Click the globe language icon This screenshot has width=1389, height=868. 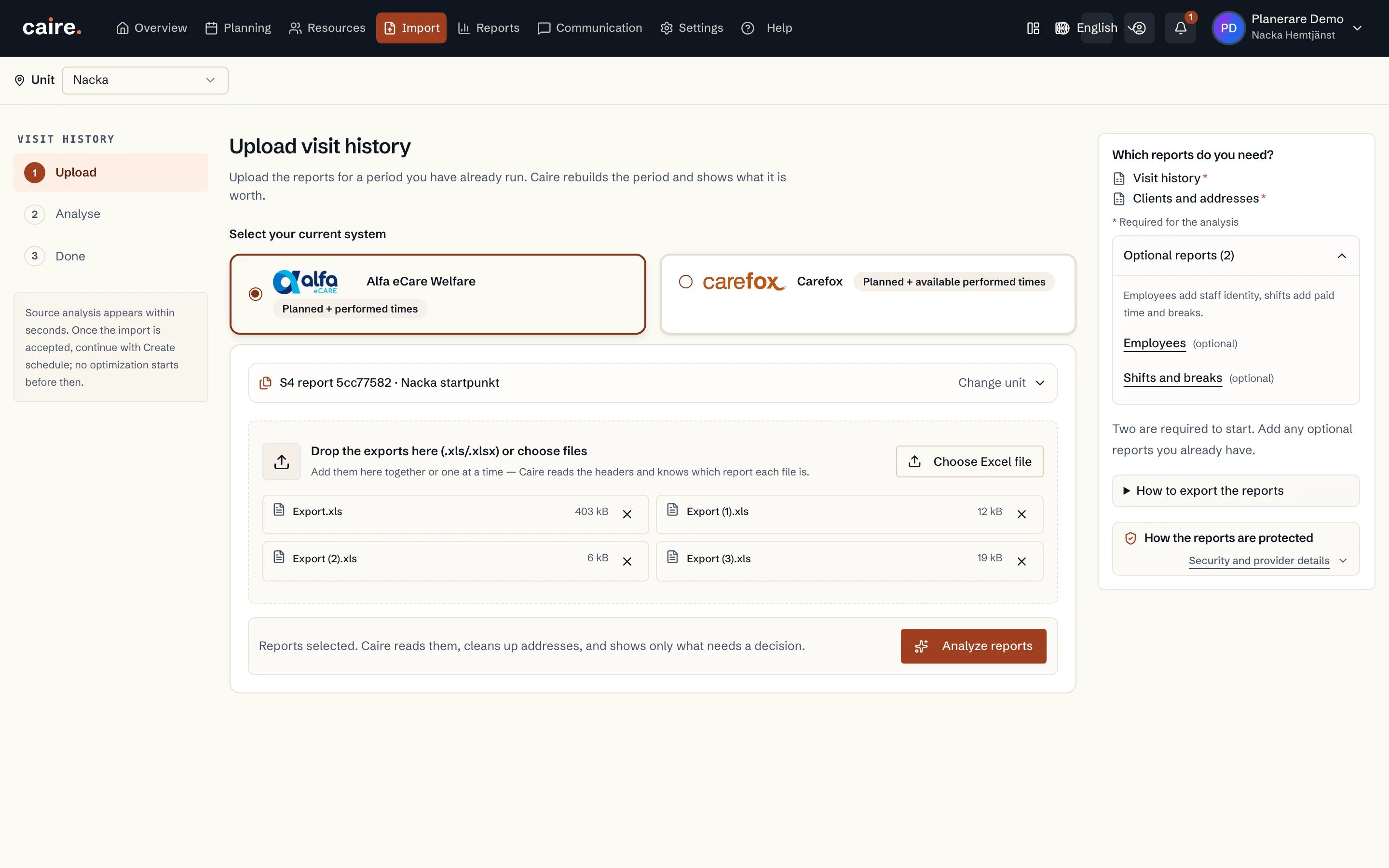[x=1062, y=28]
